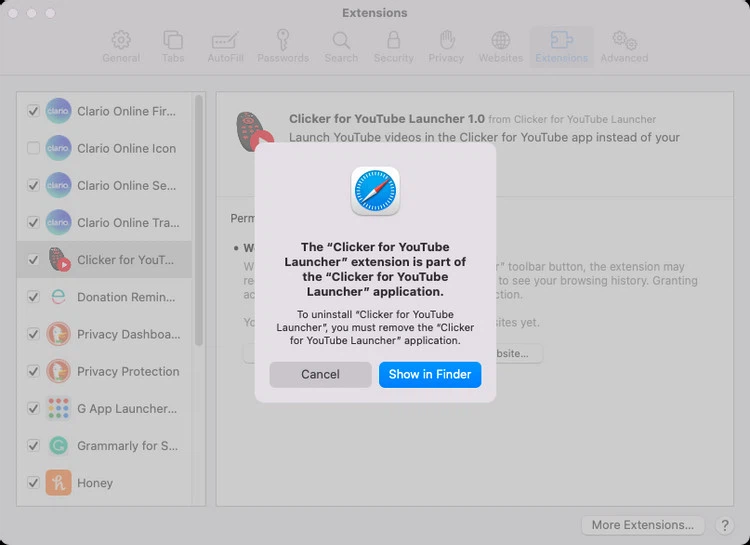Cancel the uninstall dialog
Screen dimensions: 750x545
pyautogui.click(x=320, y=374)
